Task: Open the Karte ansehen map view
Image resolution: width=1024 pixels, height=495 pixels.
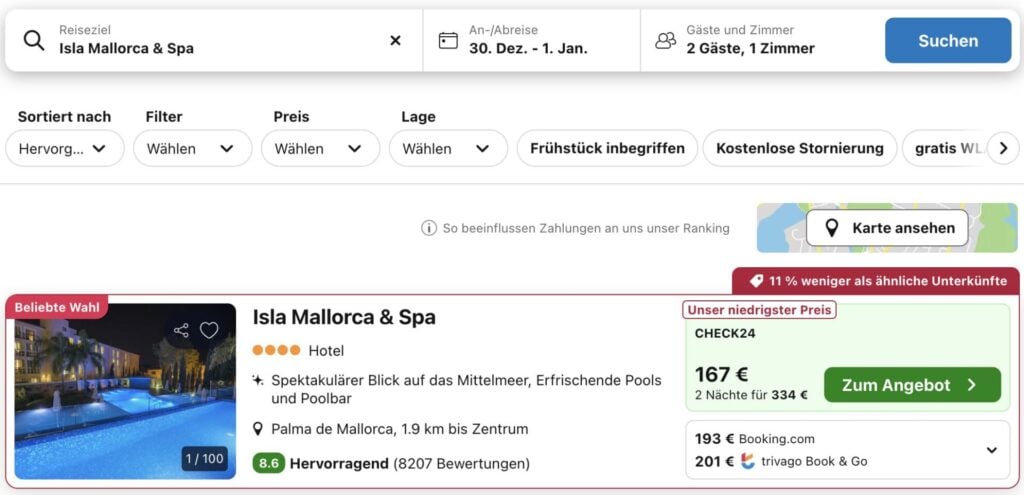Action: pyautogui.click(x=887, y=228)
